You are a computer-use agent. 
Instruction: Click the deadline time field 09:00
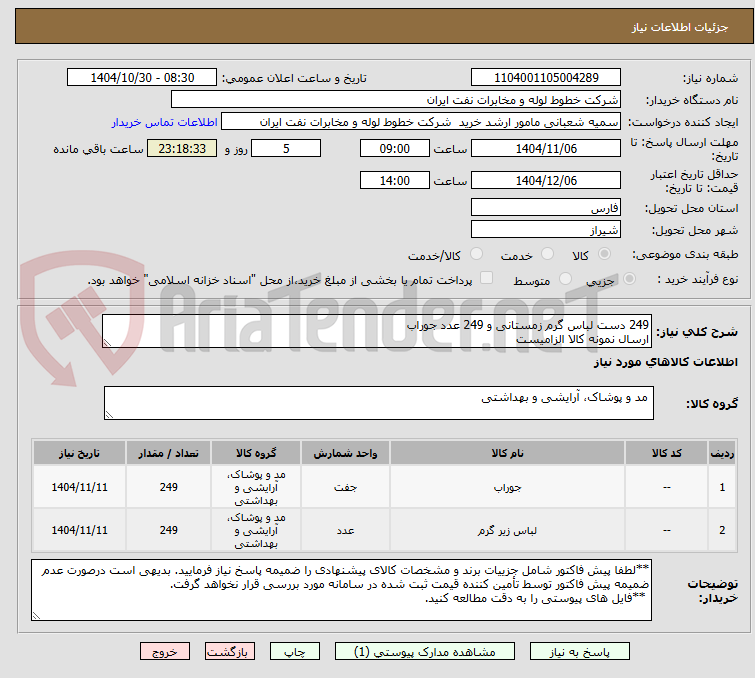[394, 148]
